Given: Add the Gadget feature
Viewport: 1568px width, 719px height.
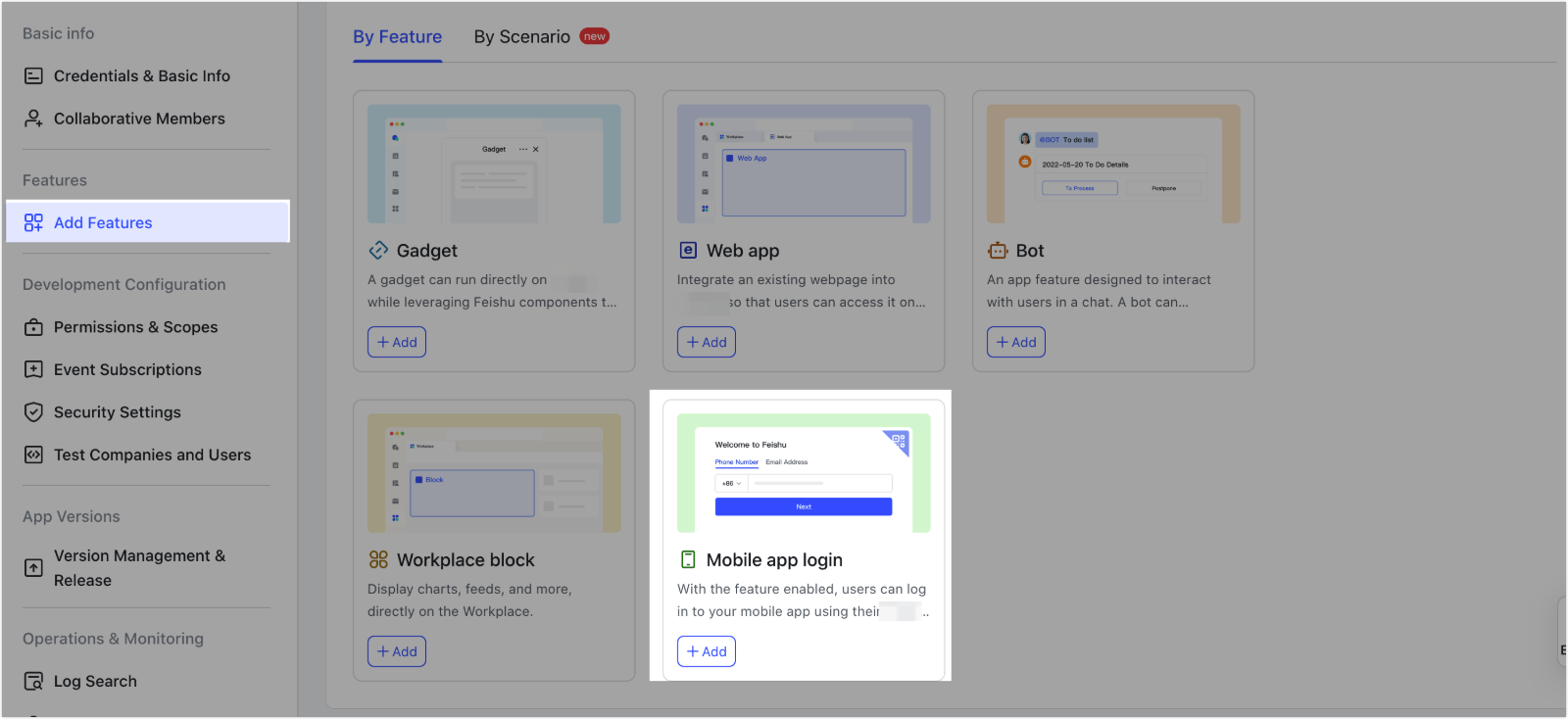Looking at the screenshot, I should [397, 342].
